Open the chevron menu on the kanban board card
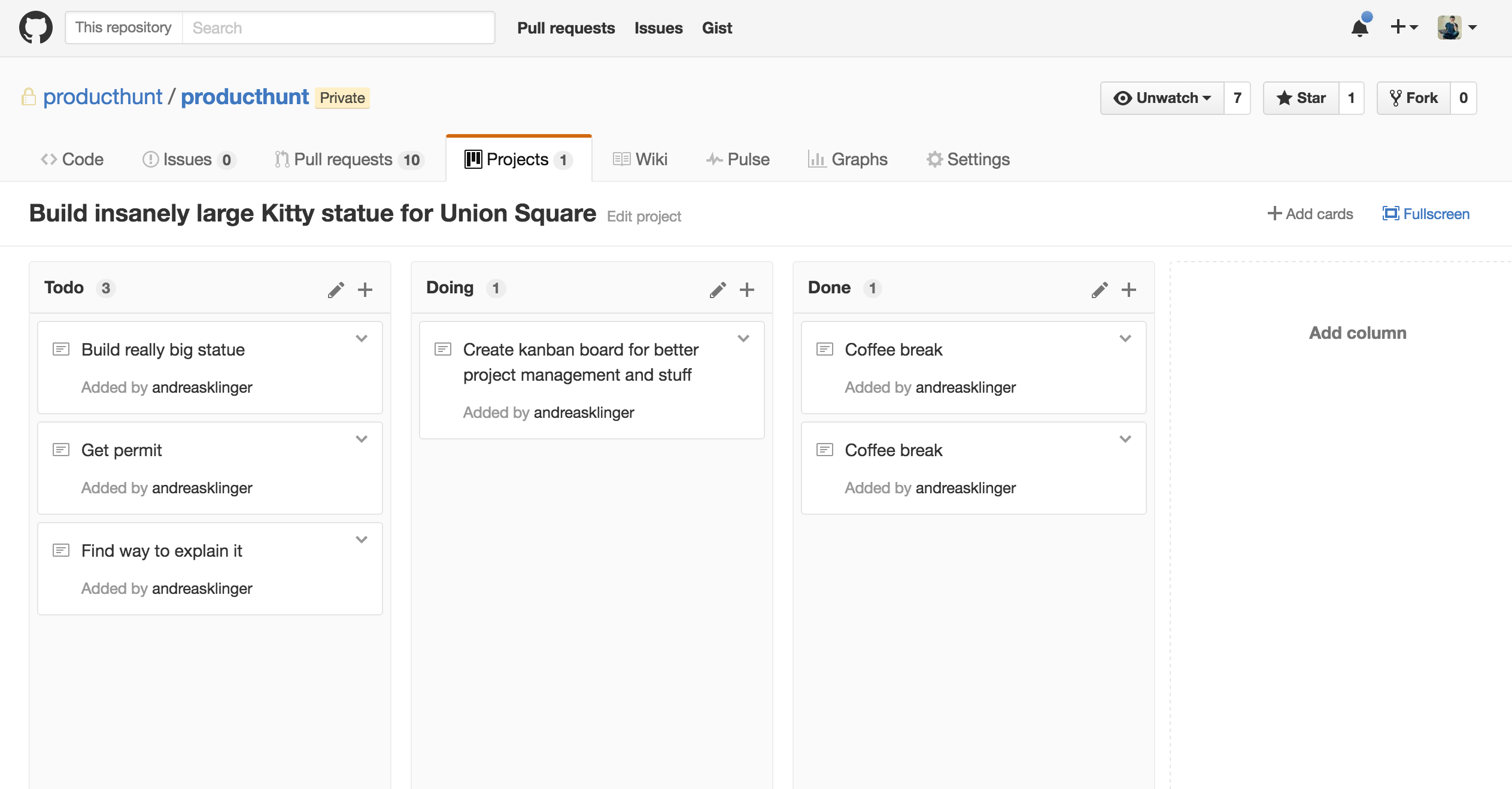This screenshot has width=1512, height=789. click(x=743, y=338)
